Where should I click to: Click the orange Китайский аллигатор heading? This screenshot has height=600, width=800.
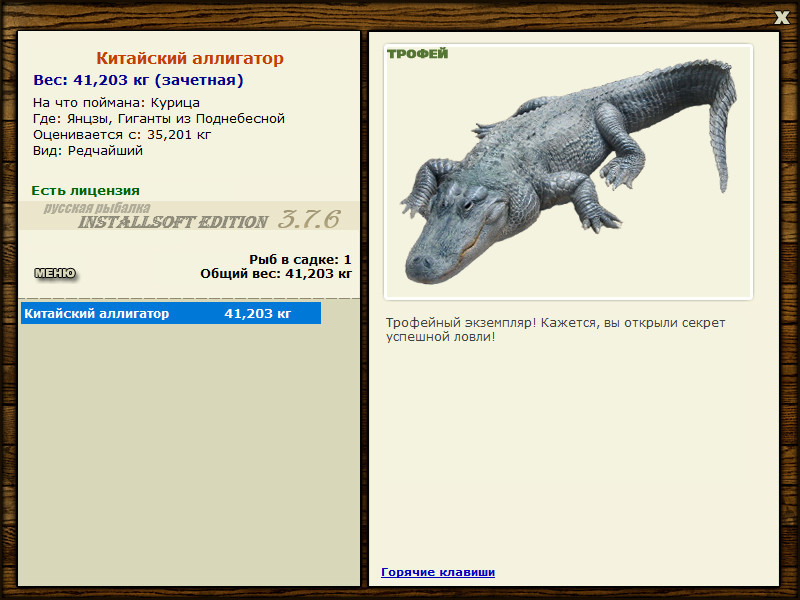[x=190, y=58]
